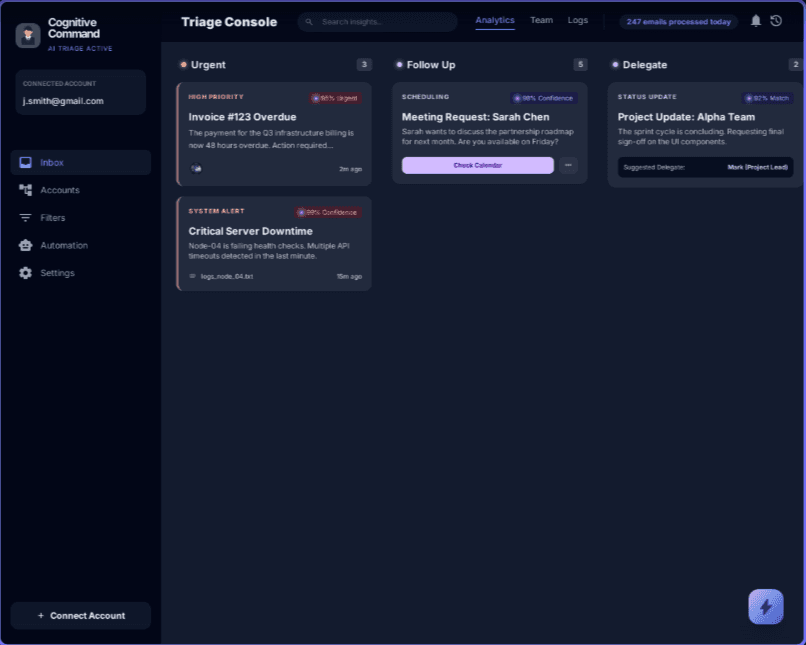Switch to the Logs tab
Viewport: 806px width, 645px height.
[x=578, y=20]
